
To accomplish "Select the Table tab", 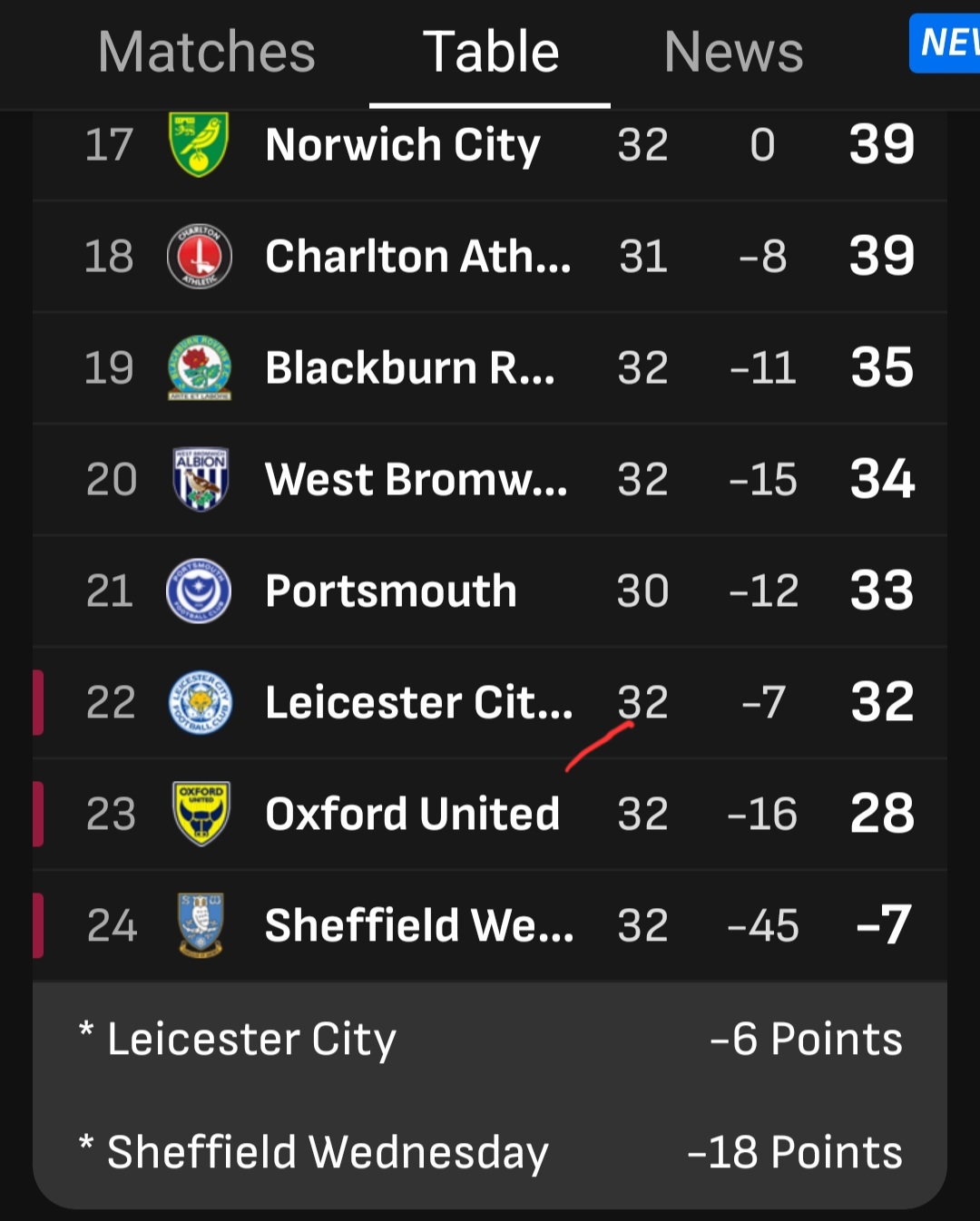I will coord(490,52).
